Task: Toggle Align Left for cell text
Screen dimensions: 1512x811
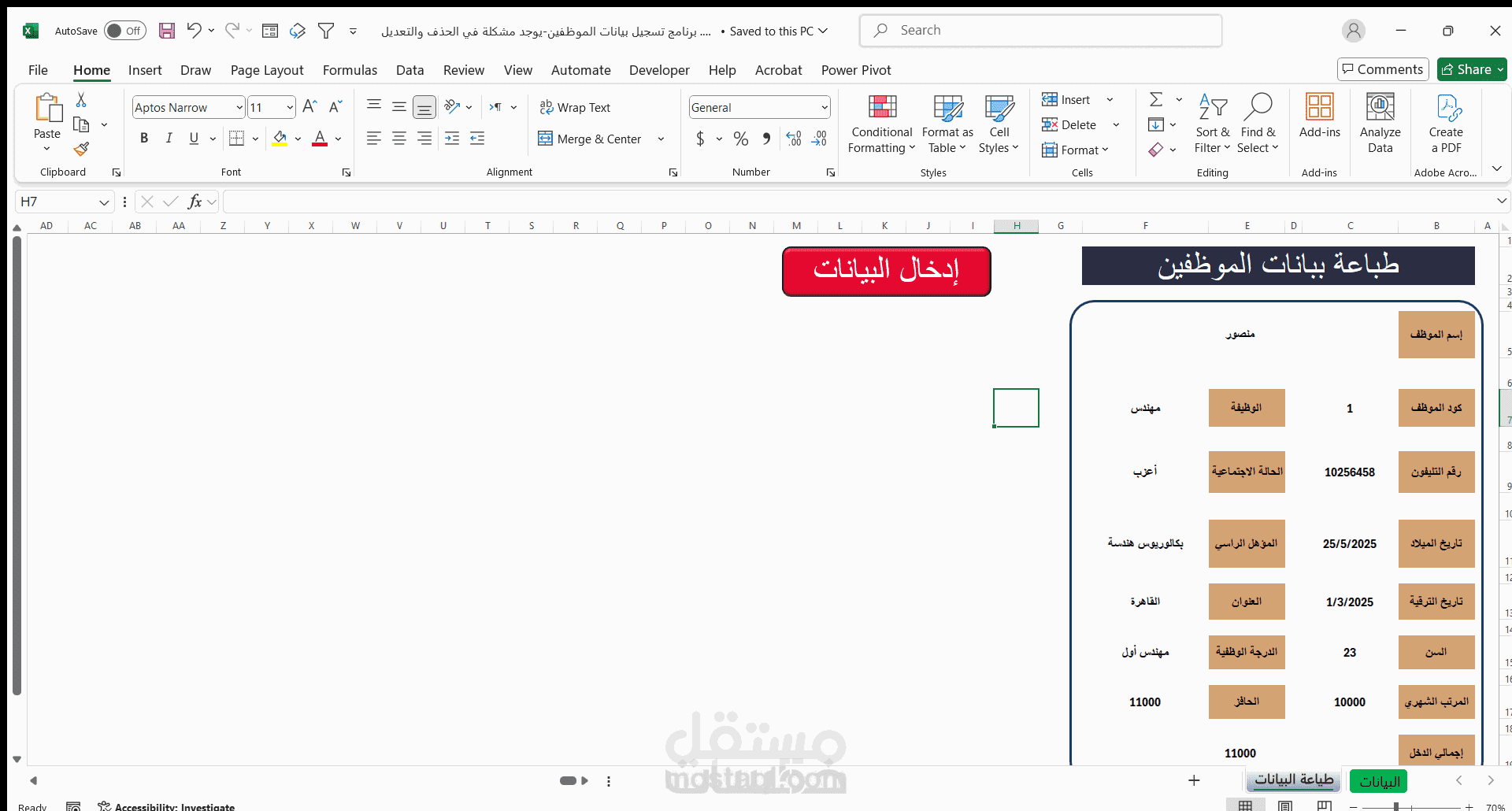Action: tap(374, 139)
